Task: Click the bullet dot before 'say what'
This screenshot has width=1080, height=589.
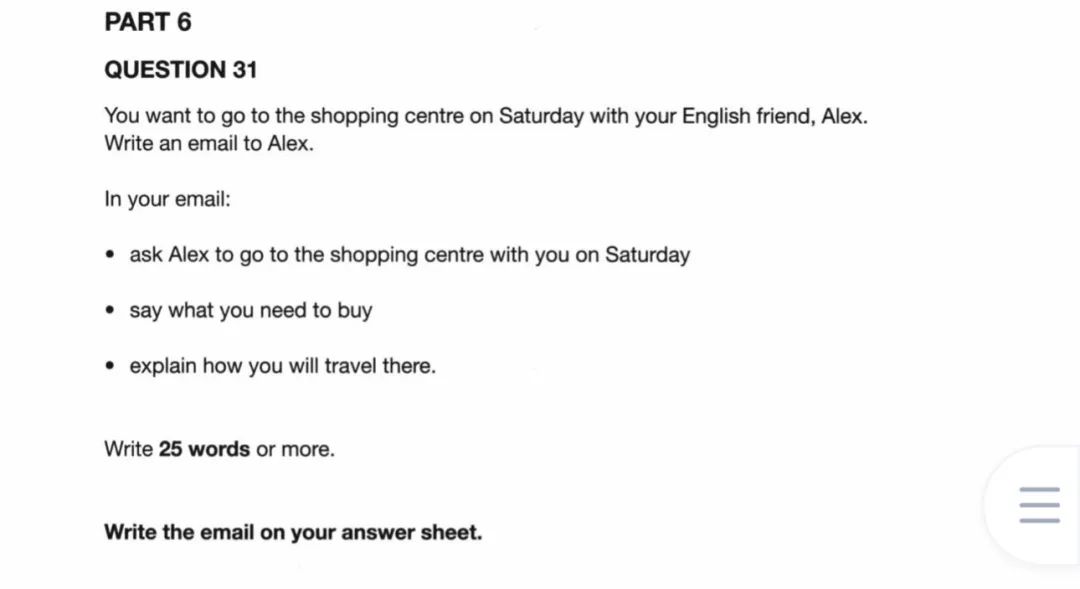Action: 110,310
